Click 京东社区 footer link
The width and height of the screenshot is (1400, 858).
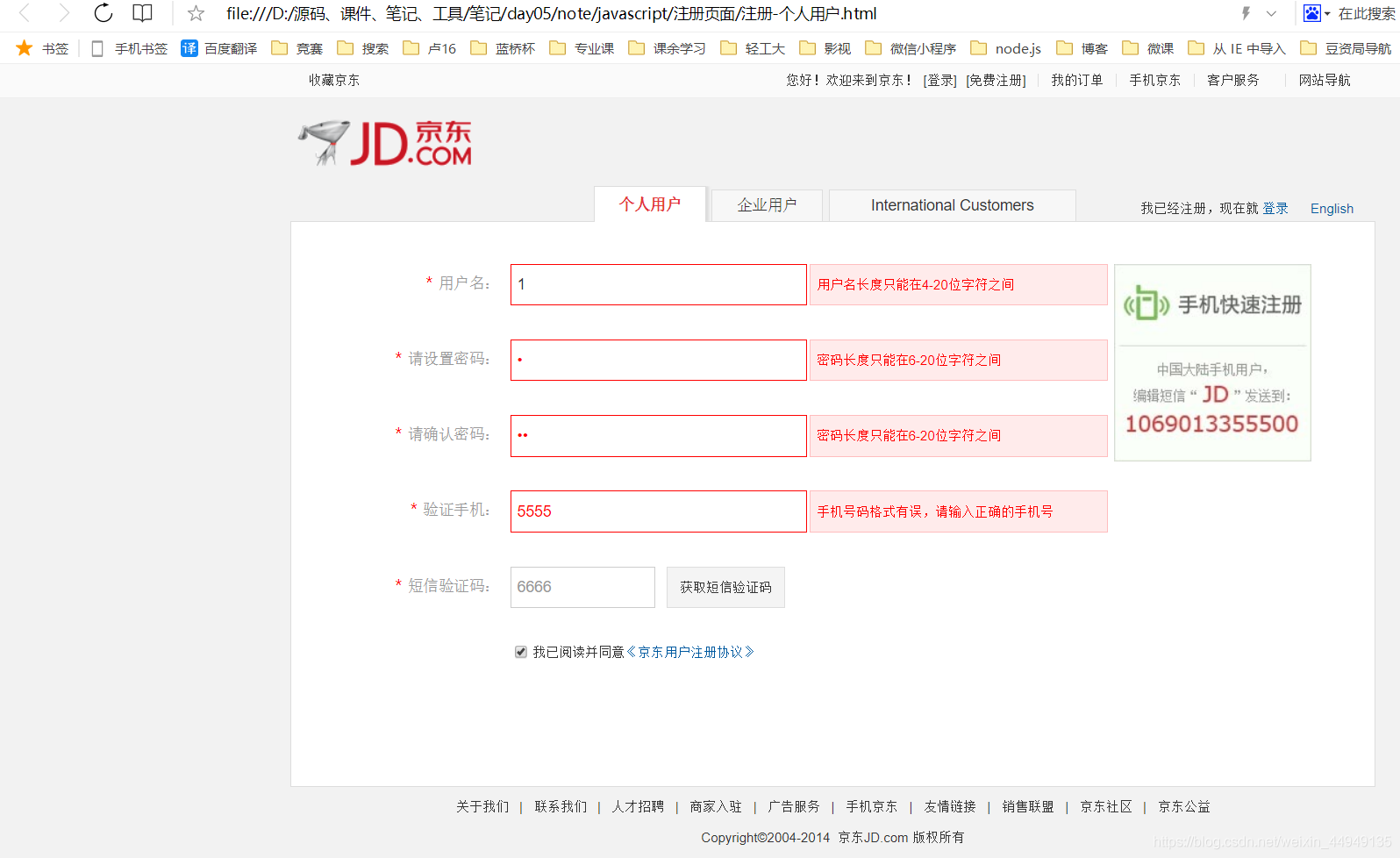pyautogui.click(x=1106, y=806)
